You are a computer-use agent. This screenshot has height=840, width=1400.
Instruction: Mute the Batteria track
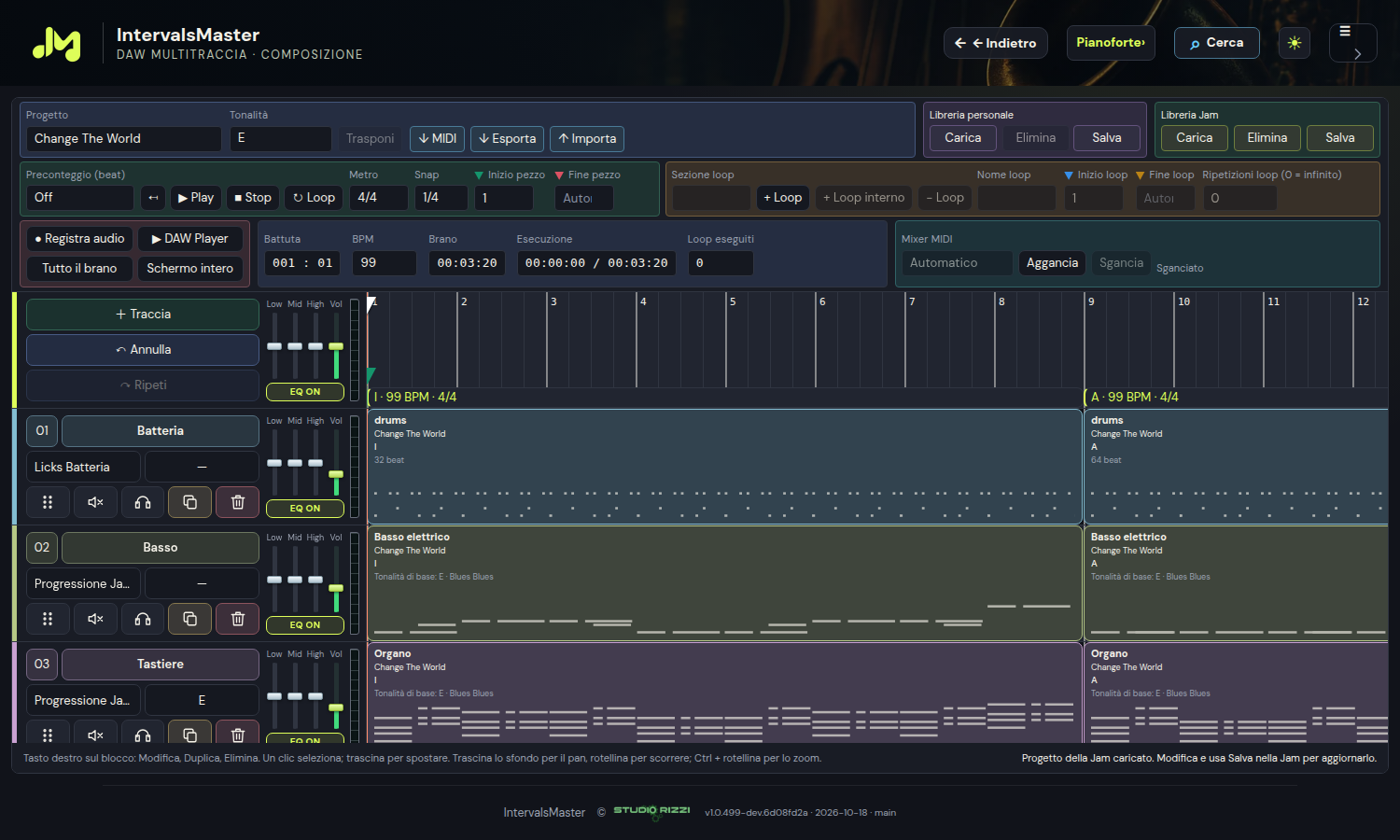pos(95,502)
